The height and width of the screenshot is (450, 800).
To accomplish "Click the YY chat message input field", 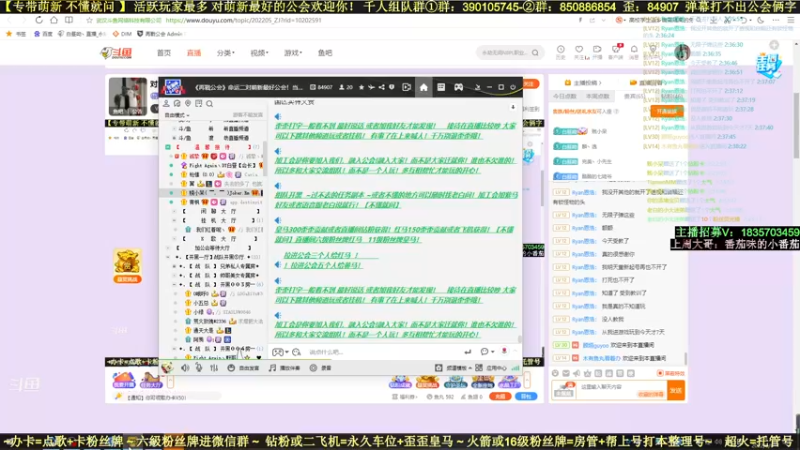I will click(x=383, y=352).
